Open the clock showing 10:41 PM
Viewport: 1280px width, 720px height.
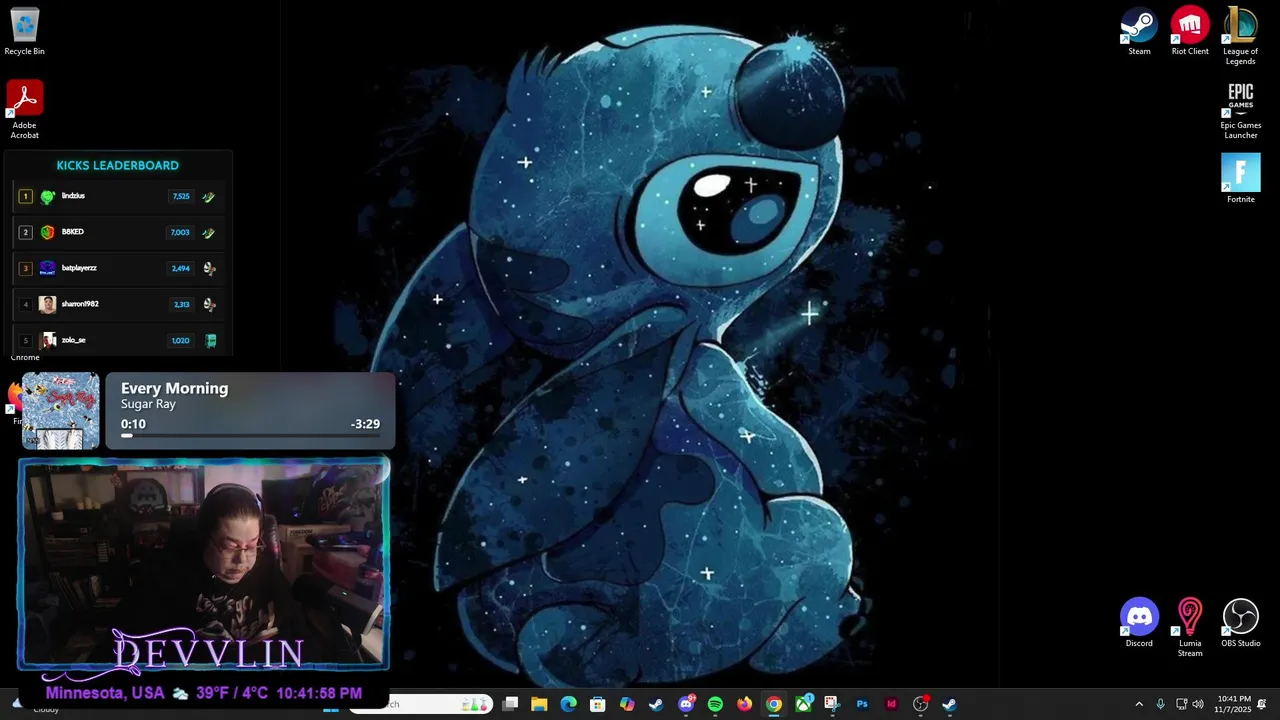(1233, 704)
